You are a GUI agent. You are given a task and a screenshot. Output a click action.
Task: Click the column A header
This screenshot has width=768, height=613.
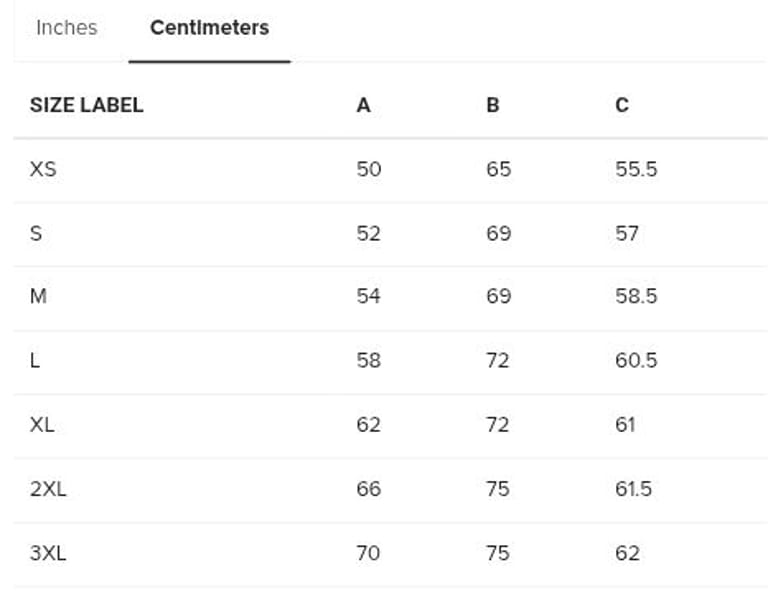(363, 105)
